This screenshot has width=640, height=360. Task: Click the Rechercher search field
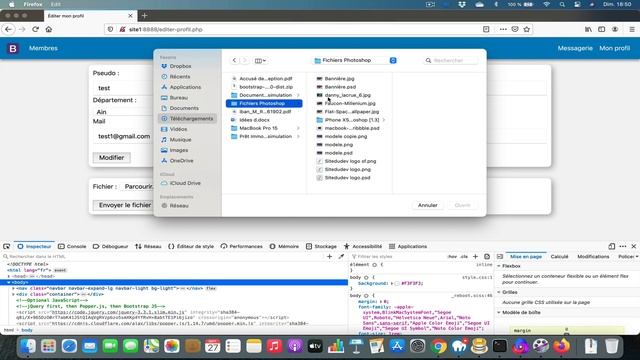[x=451, y=60]
